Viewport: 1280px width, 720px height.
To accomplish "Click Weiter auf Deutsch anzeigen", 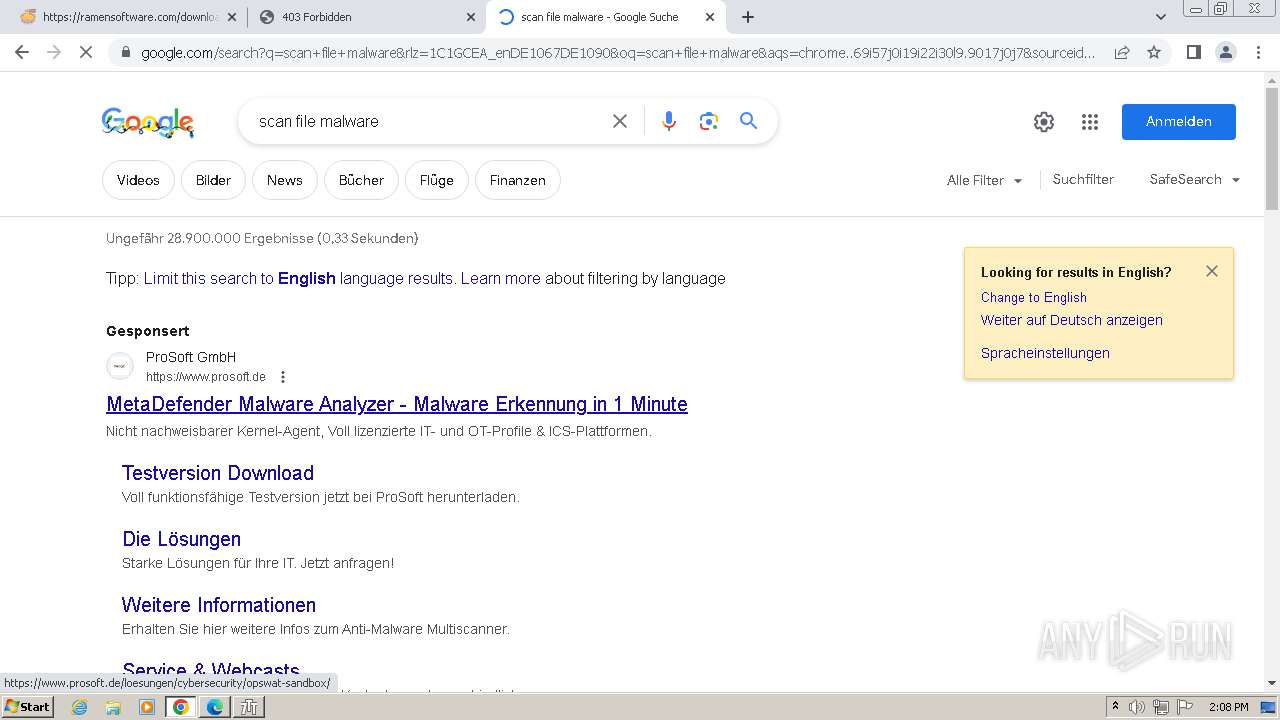I will tap(1071, 320).
